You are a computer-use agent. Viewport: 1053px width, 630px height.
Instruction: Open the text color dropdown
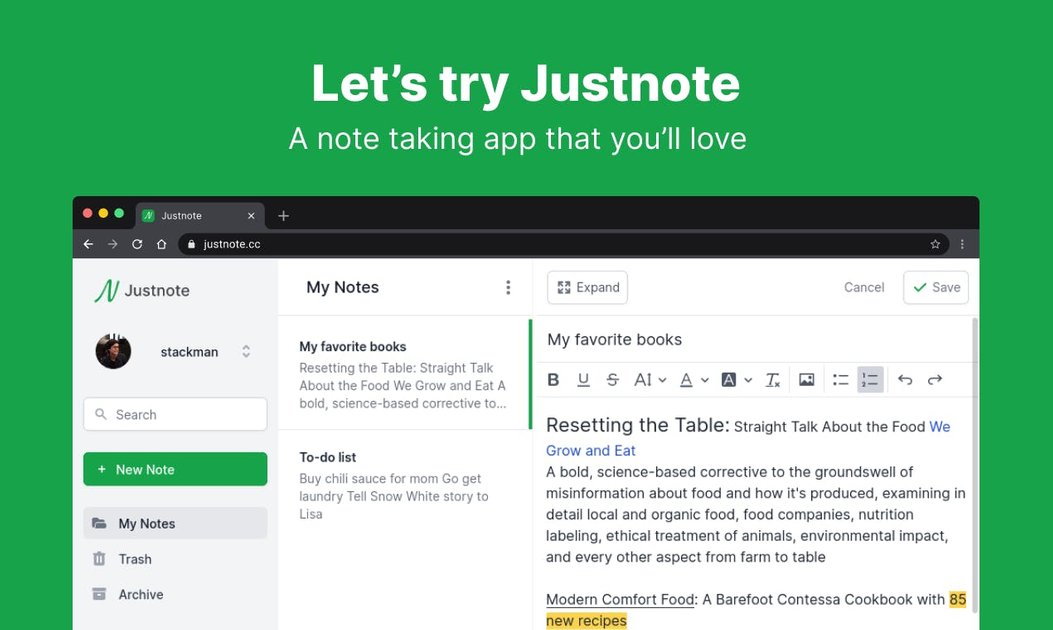pos(691,379)
